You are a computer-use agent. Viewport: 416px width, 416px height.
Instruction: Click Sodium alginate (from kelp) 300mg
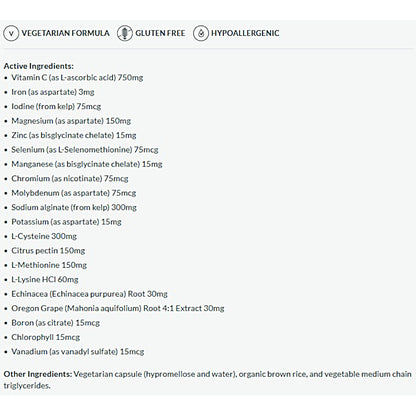74,207
